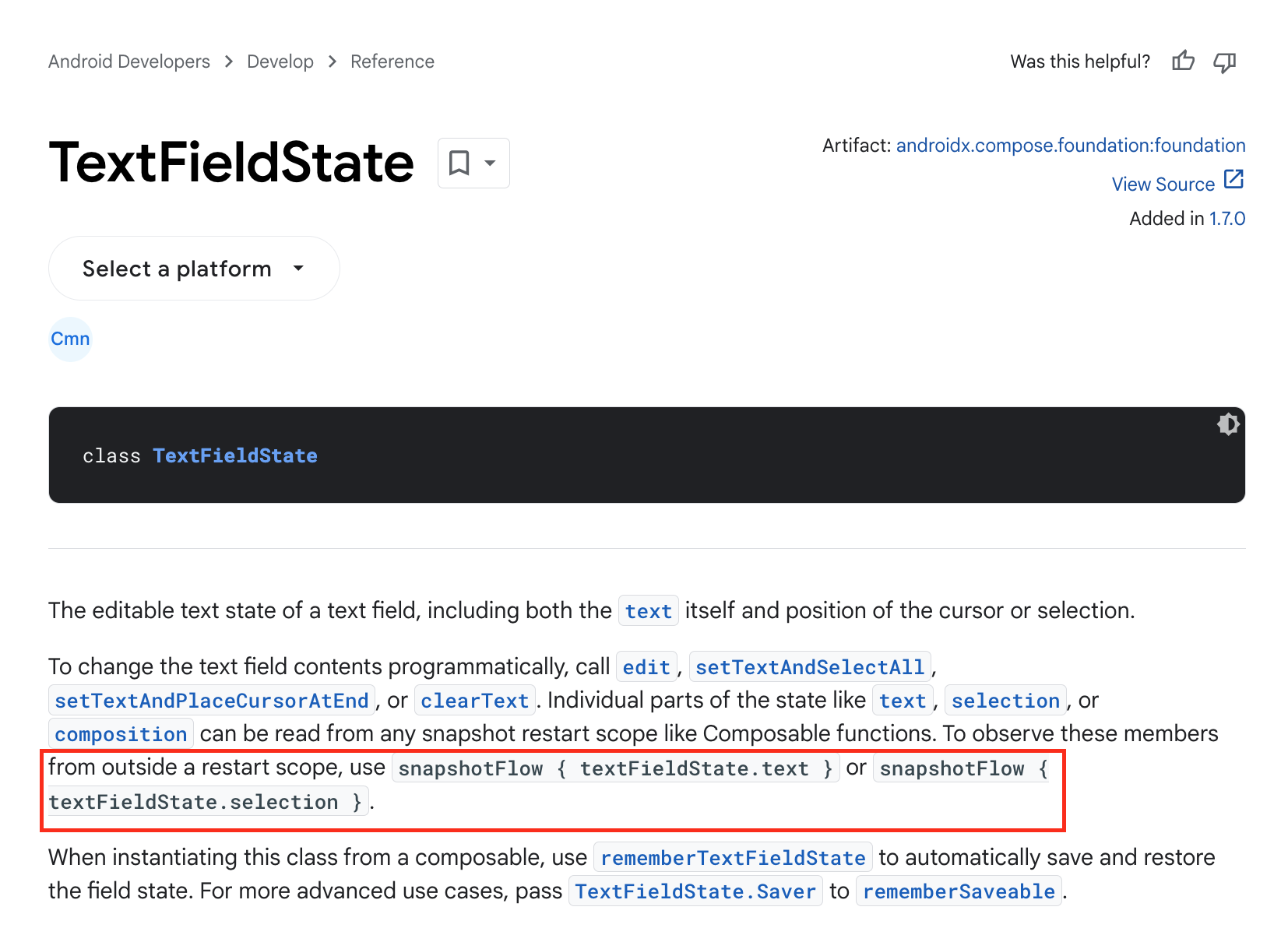Open the setTextAndSelectAll code link

(x=810, y=667)
